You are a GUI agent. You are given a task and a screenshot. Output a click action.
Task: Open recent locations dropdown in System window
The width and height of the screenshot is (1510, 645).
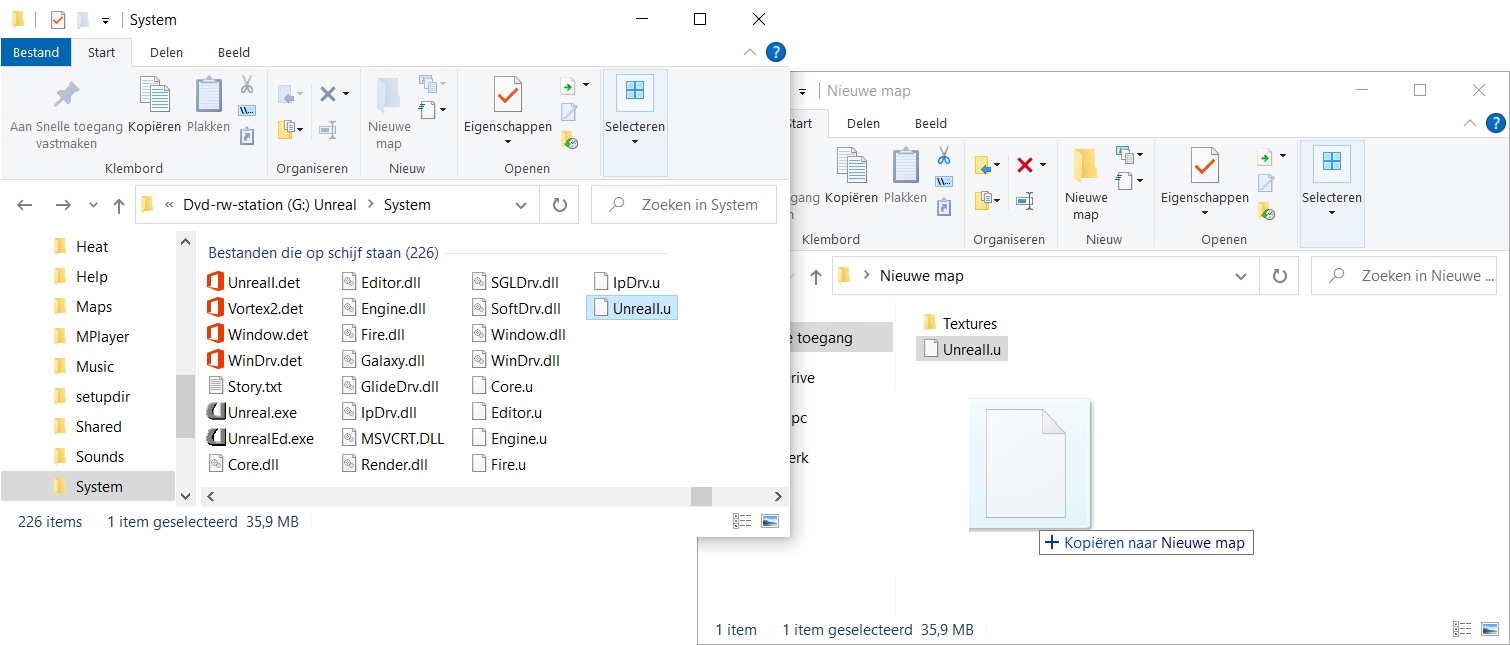[93, 205]
